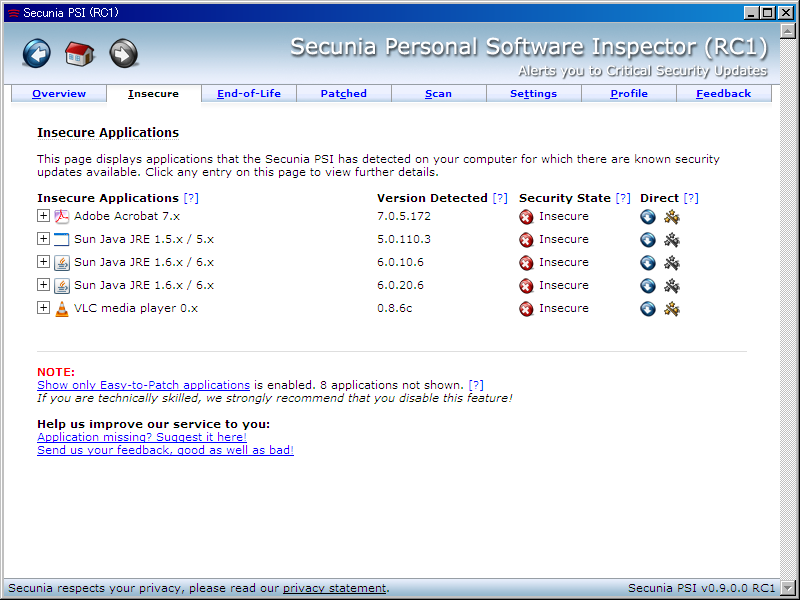Expand the Sun Java JRE 1.5.x / 5.x entry
Screen dimensions: 800x600
pos(43,239)
